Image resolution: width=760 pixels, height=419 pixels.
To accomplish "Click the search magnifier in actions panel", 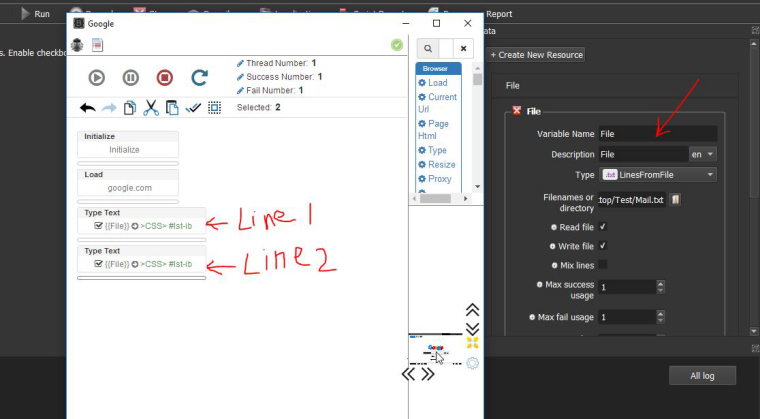I will click(x=427, y=48).
